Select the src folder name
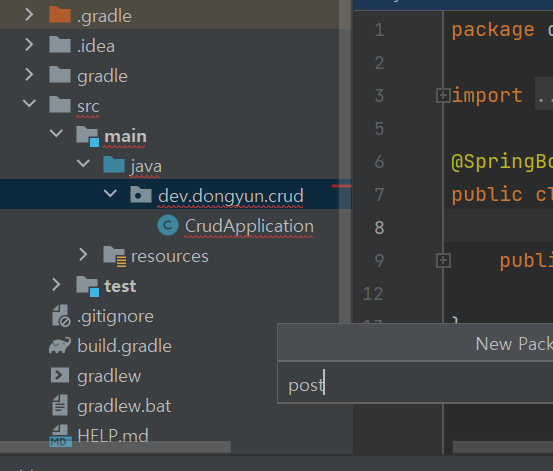 [88, 106]
